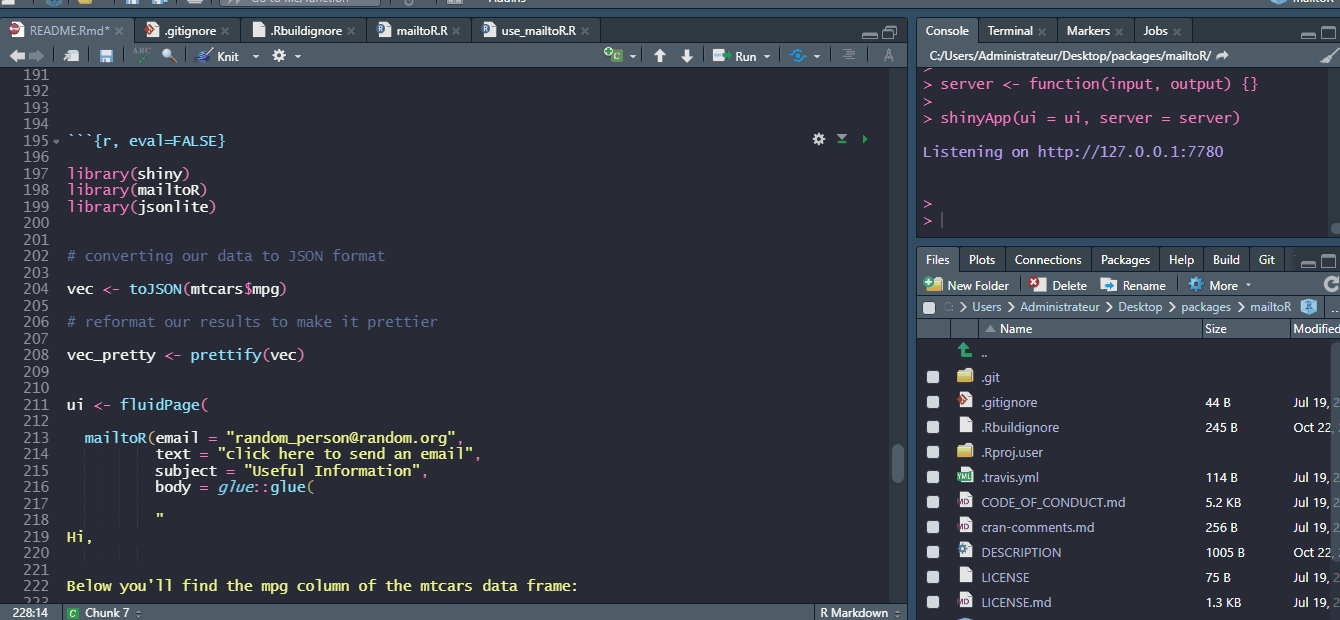Switch to the Plots tab
Image resolution: width=1340 pixels, height=620 pixels.
coord(982,259)
